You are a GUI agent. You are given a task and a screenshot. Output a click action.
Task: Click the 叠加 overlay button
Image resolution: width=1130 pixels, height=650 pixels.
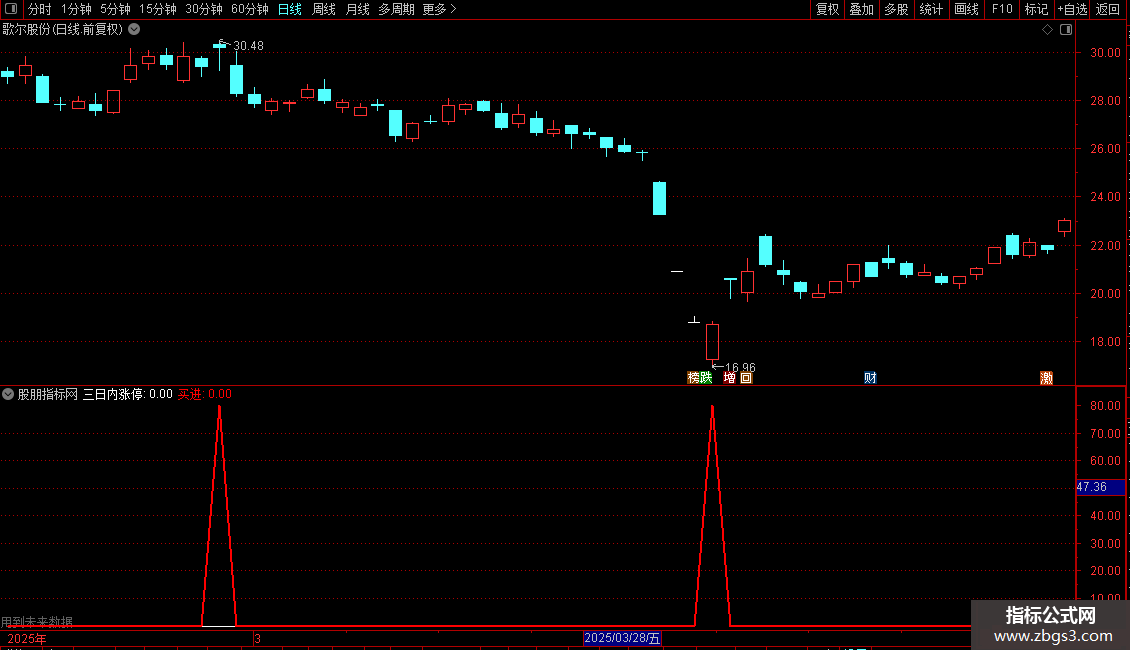861,9
